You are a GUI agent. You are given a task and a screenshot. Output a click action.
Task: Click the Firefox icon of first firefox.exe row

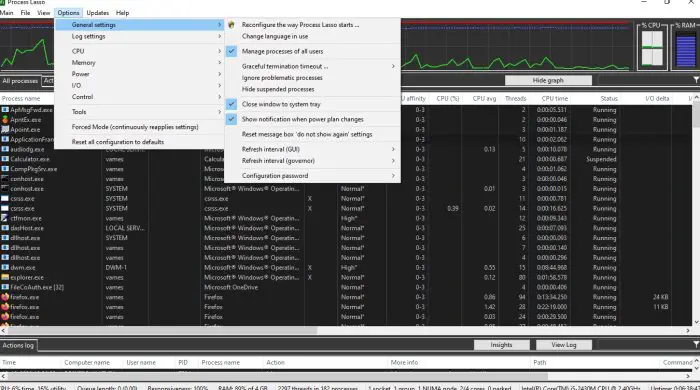click(x=5, y=297)
